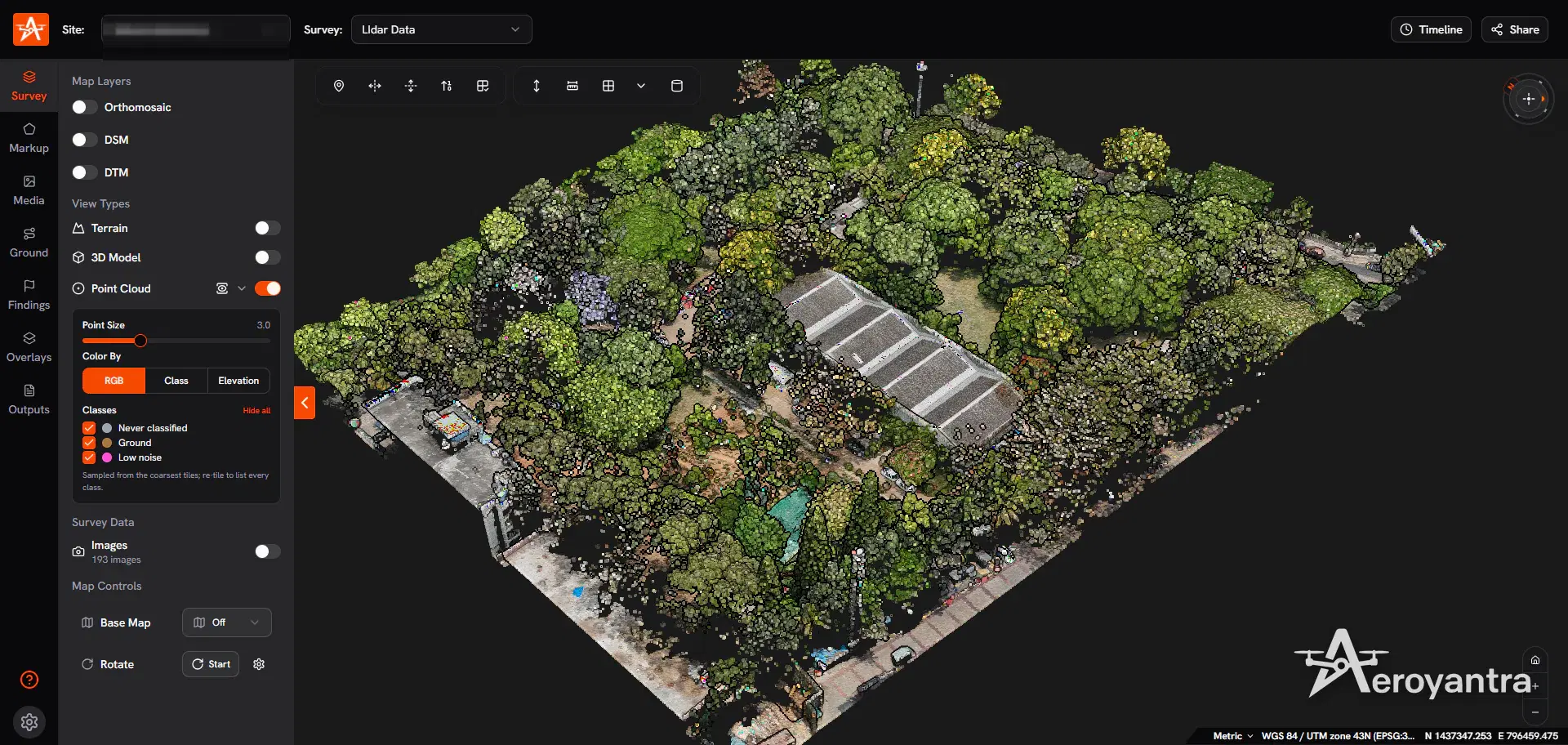
Task: Select the vertical height measure tool
Action: (x=537, y=86)
